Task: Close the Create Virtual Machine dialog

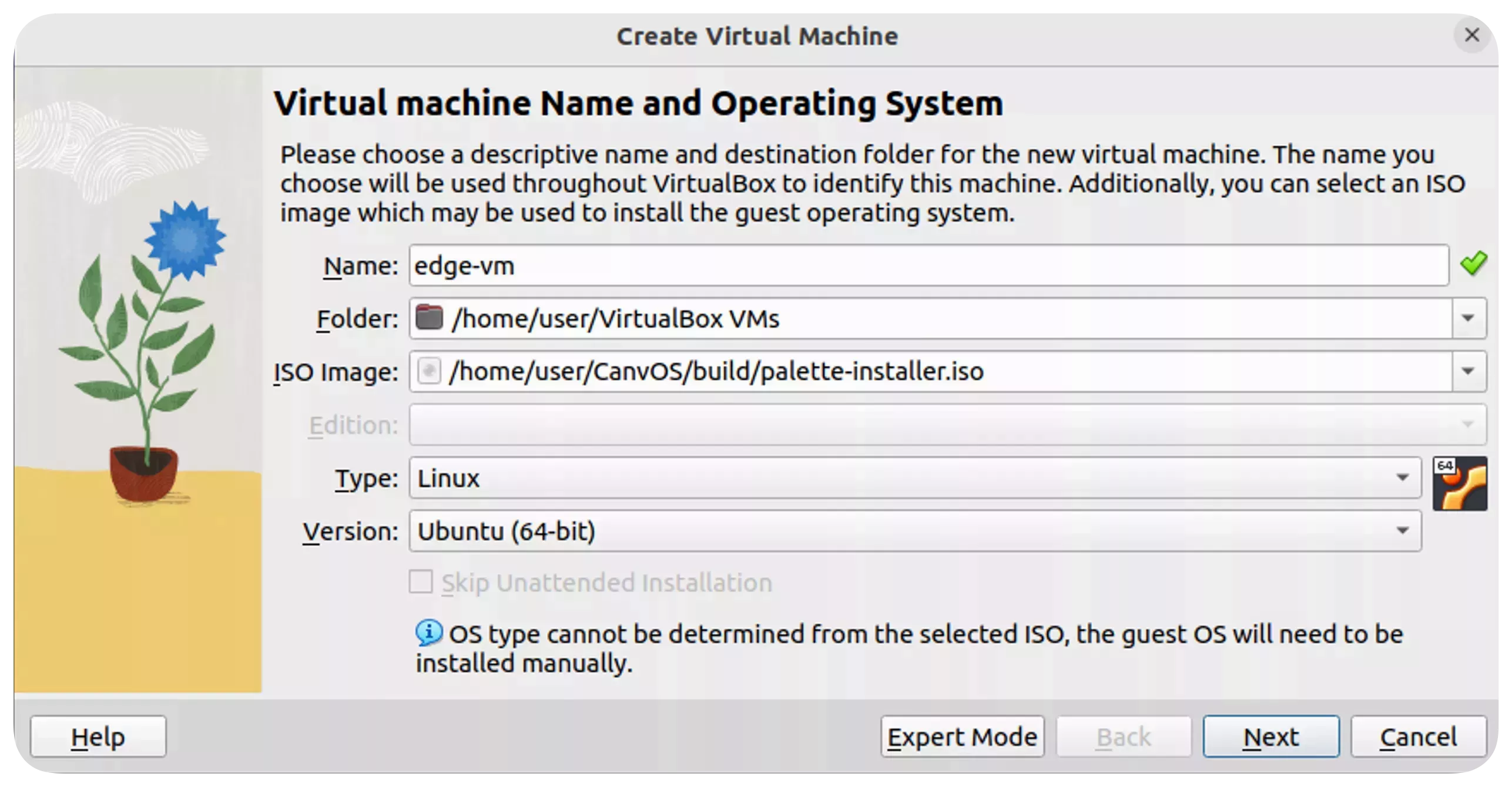Action: [1471, 35]
